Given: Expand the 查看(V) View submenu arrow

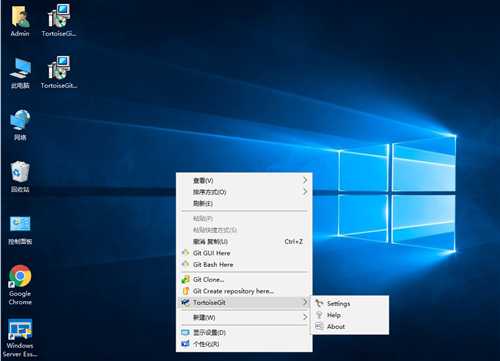Looking at the screenshot, I should tap(305, 180).
